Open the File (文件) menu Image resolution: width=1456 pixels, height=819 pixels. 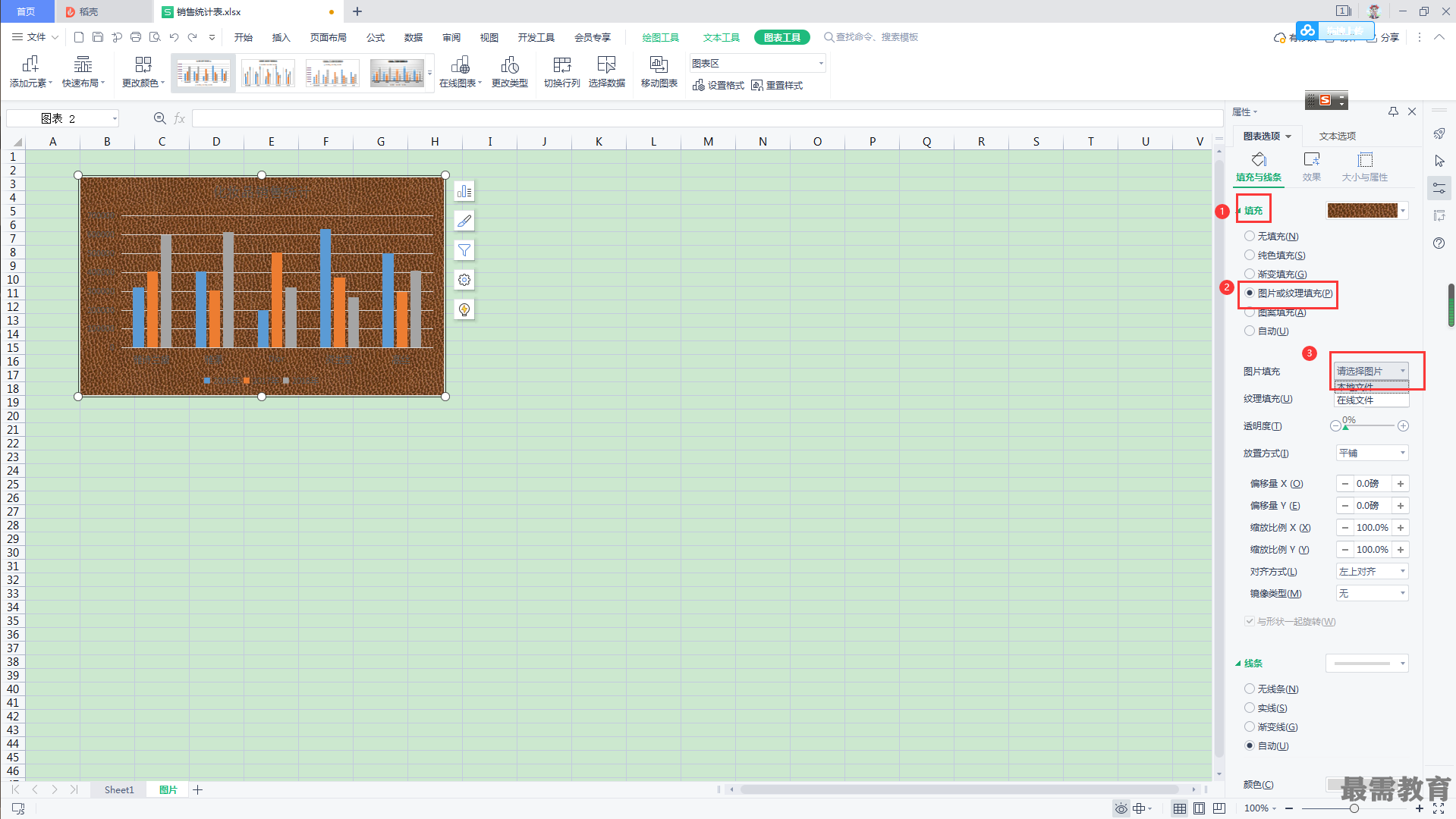pos(36,37)
